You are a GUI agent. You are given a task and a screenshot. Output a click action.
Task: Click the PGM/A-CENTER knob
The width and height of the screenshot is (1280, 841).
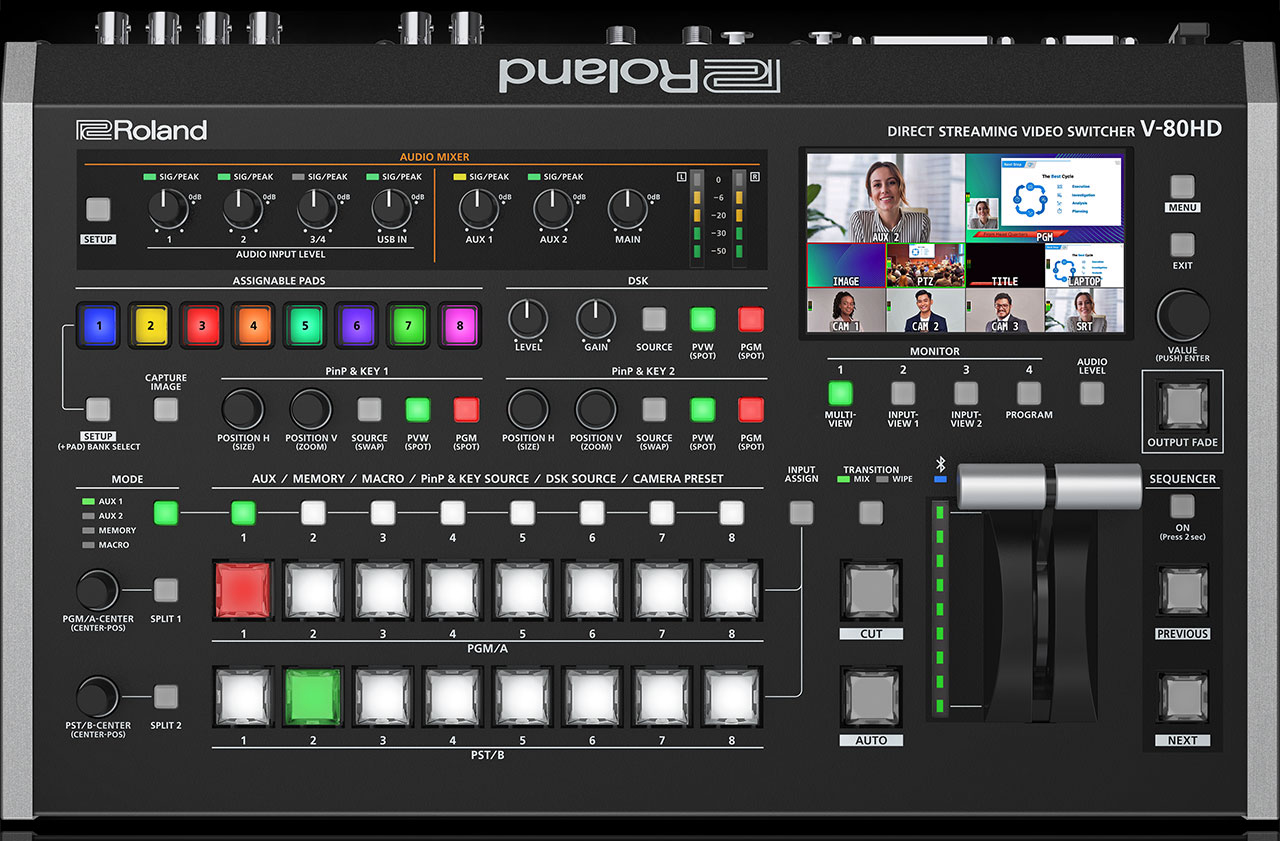coord(98,590)
